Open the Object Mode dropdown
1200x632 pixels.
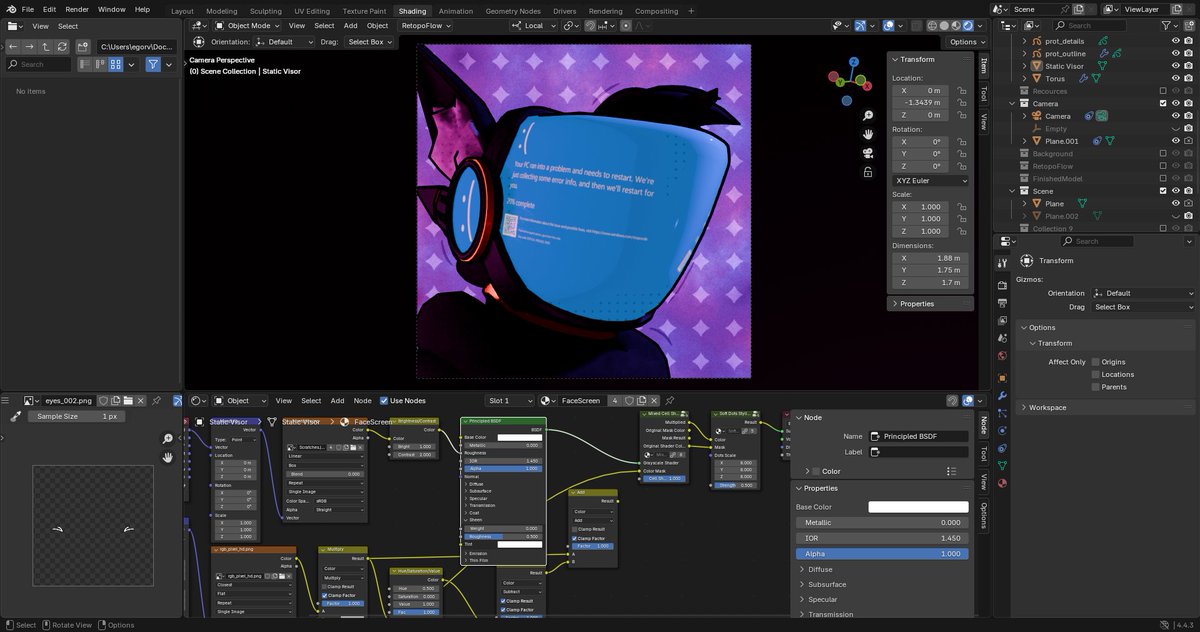[246, 26]
